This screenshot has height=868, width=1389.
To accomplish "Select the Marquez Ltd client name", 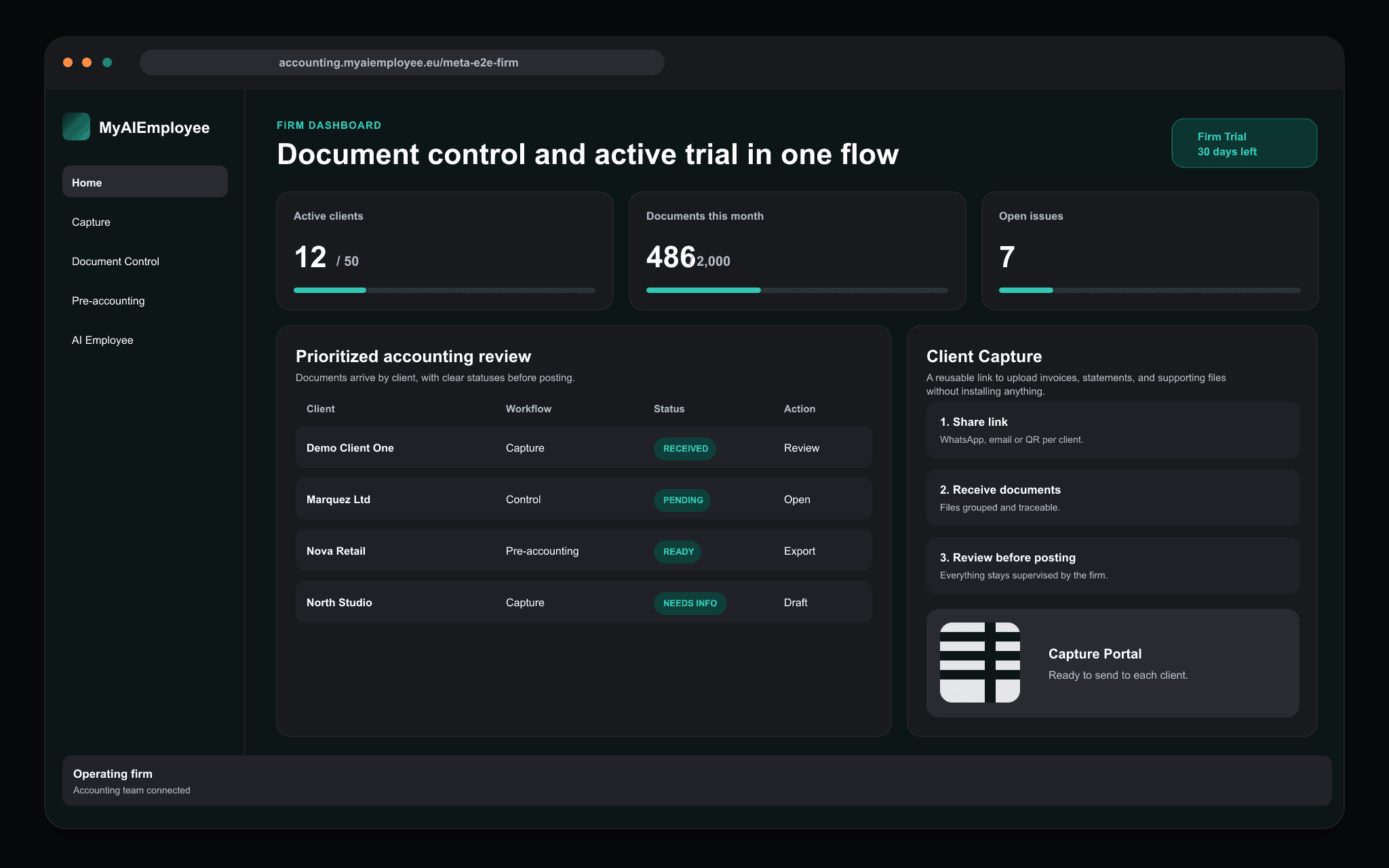I will [x=338, y=500].
